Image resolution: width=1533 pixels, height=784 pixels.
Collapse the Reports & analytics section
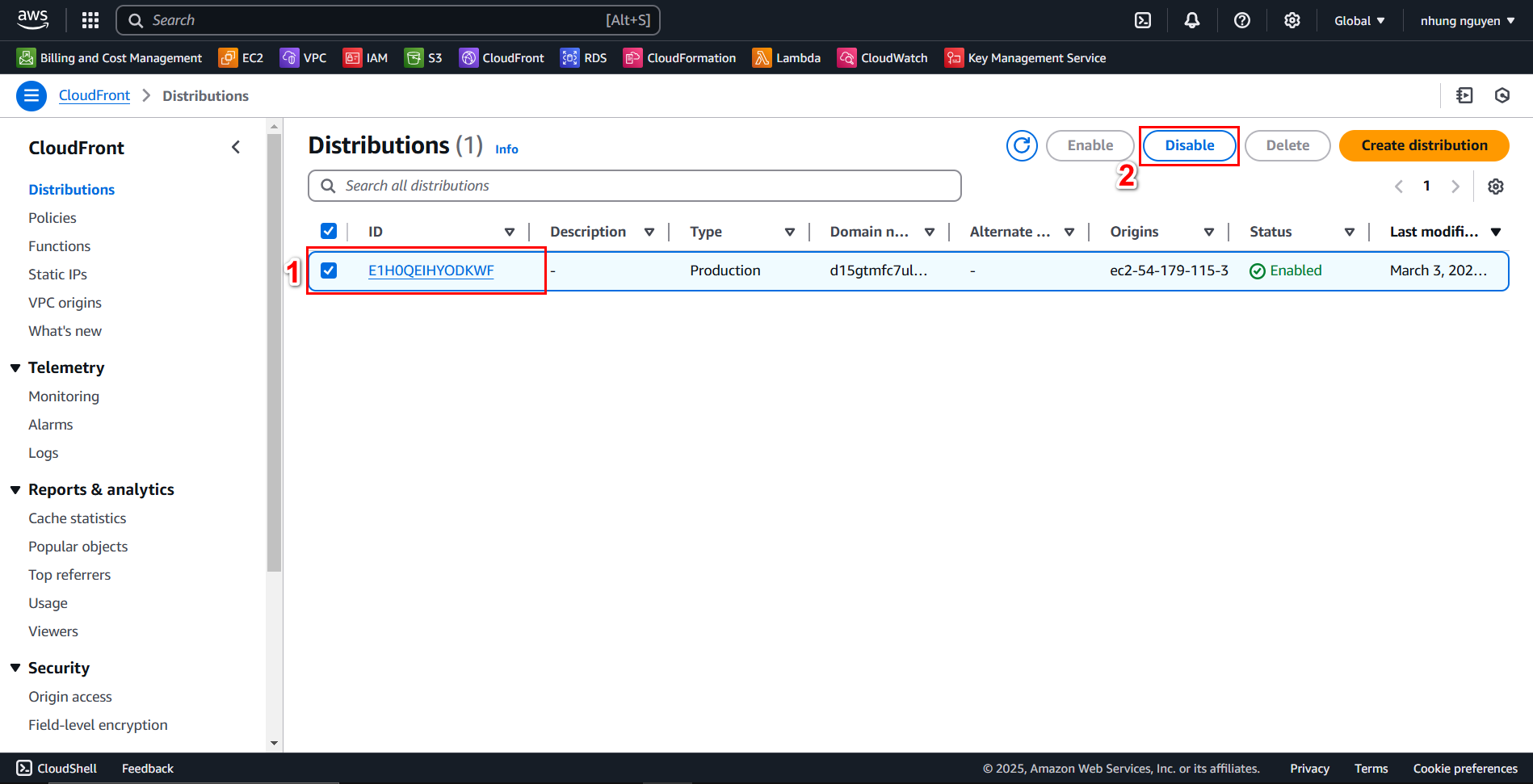click(15, 490)
